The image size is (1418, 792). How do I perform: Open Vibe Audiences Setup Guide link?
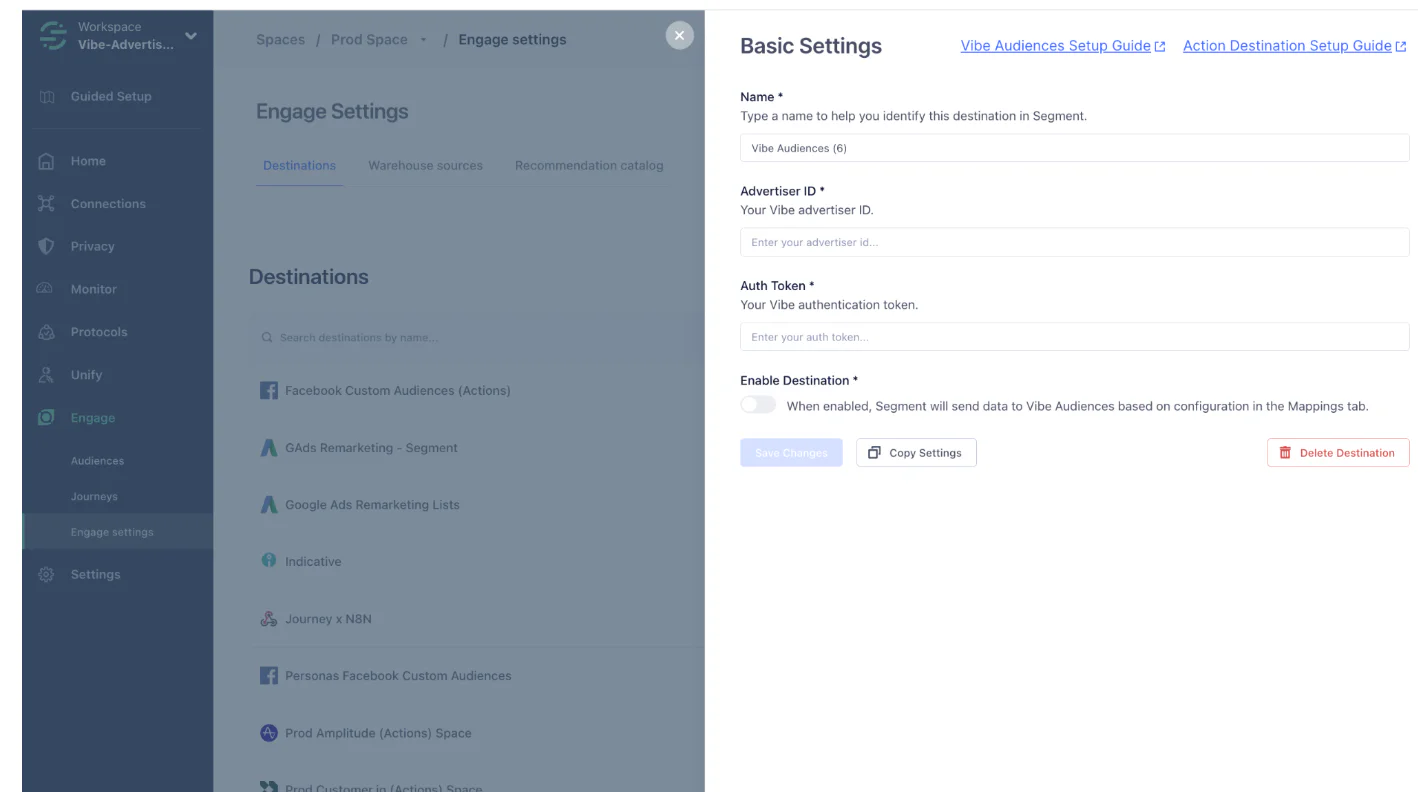tap(1055, 46)
